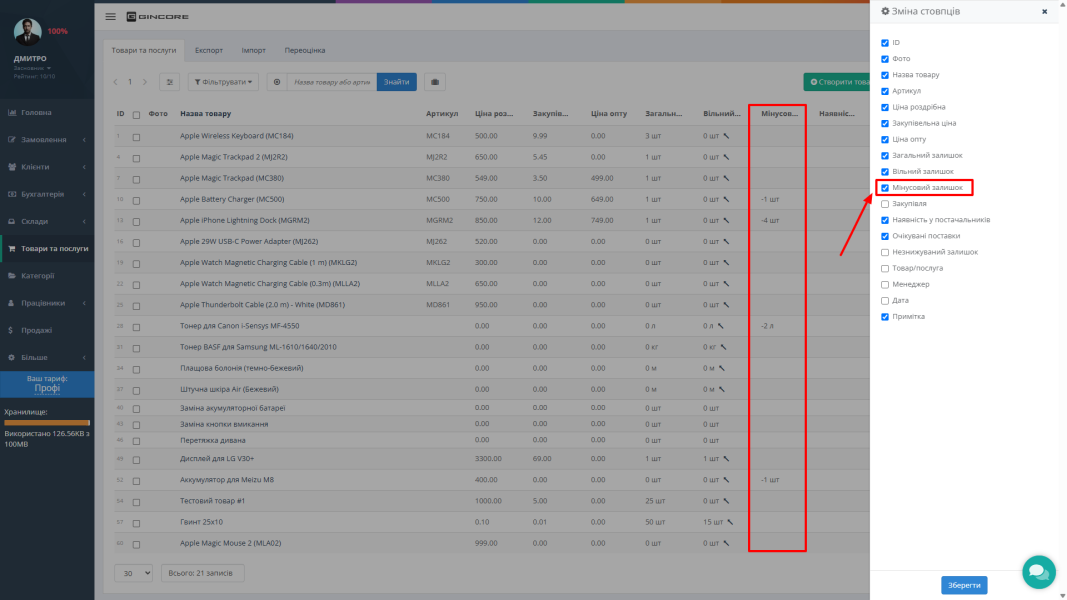Image resolution: width=1067 pixels, height=600 pixels.
Task: Focus the product name search field
Action: pyautogui.click(x=332, y=82)
